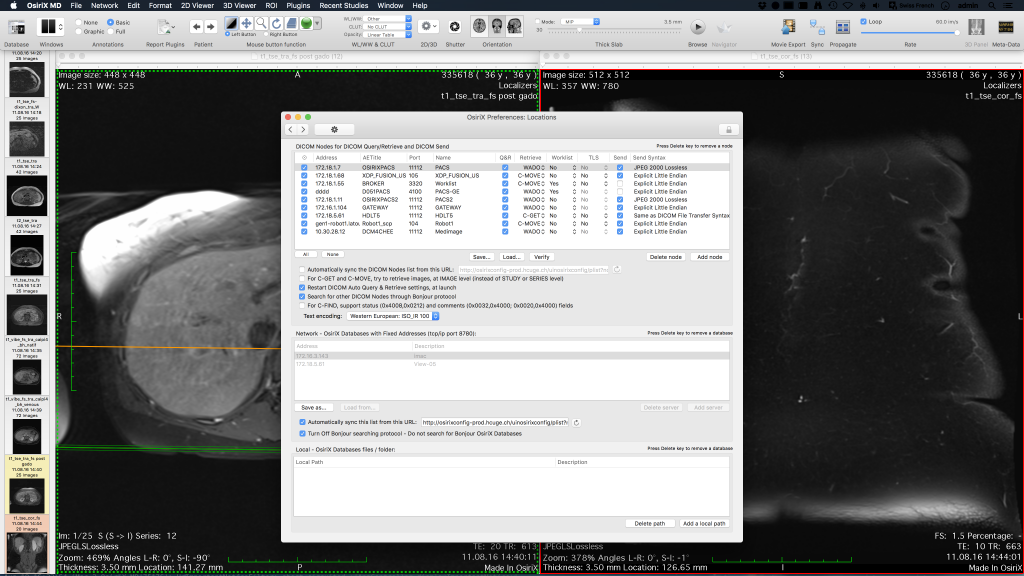
Task: Open the 2D Viewer menu
Action: [x=197, y=5]
